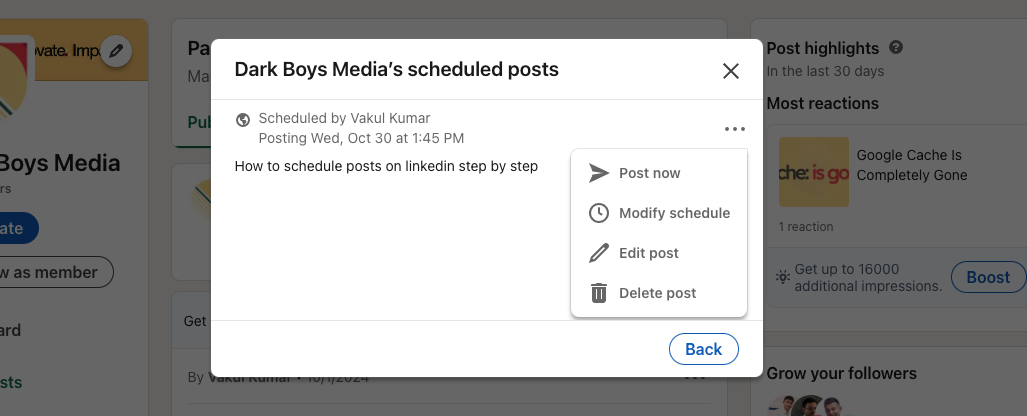Choose Delete post option
Viewport: 1027px width, 416px height.
[x=659, y=293]
